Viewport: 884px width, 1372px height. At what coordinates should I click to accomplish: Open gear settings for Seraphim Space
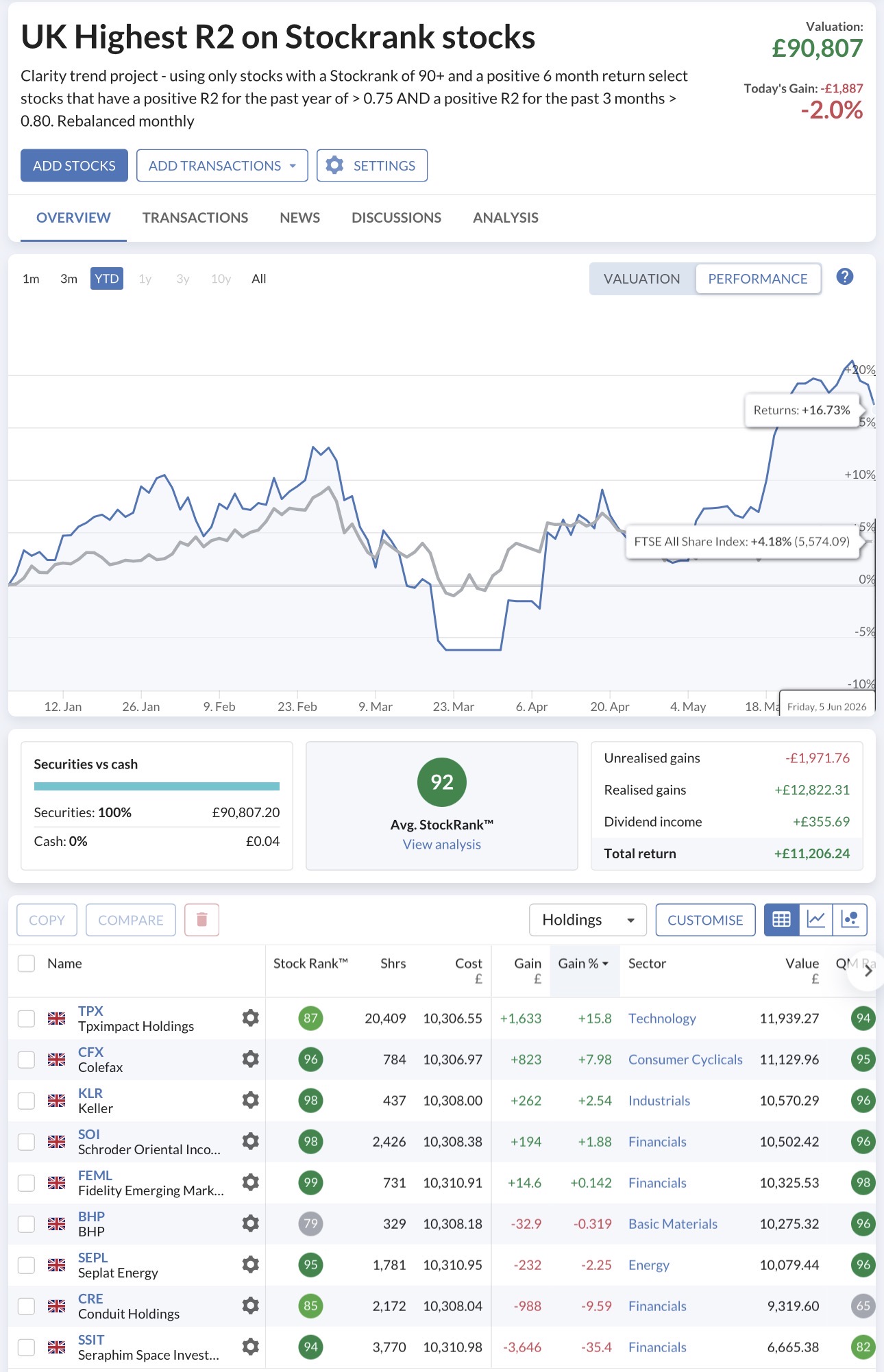point(251,1347)
